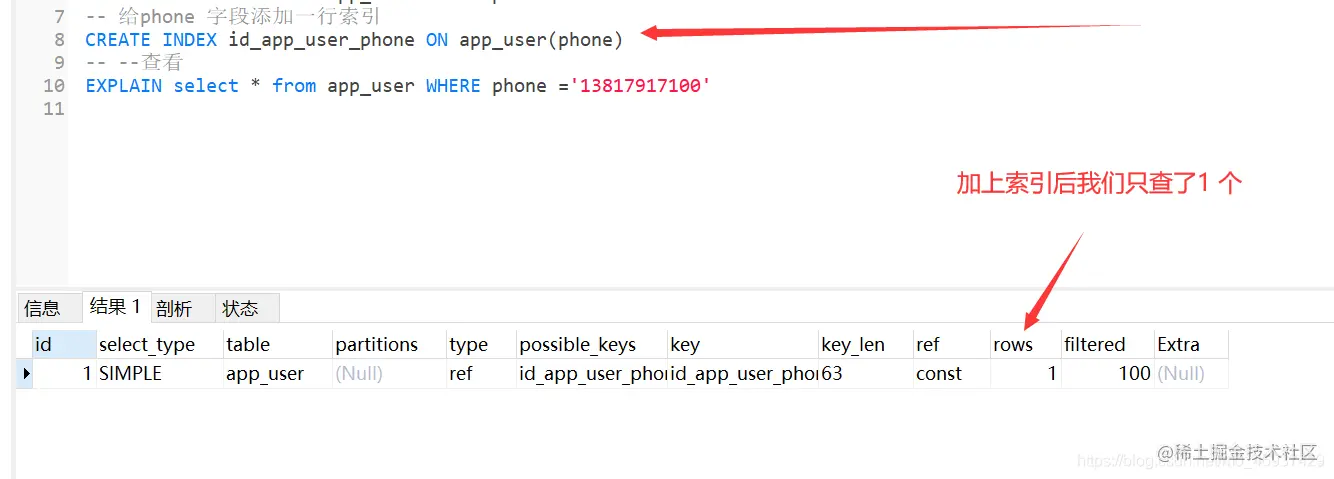Click the id column header
1334x479 pixels.
tap(64, 344)
